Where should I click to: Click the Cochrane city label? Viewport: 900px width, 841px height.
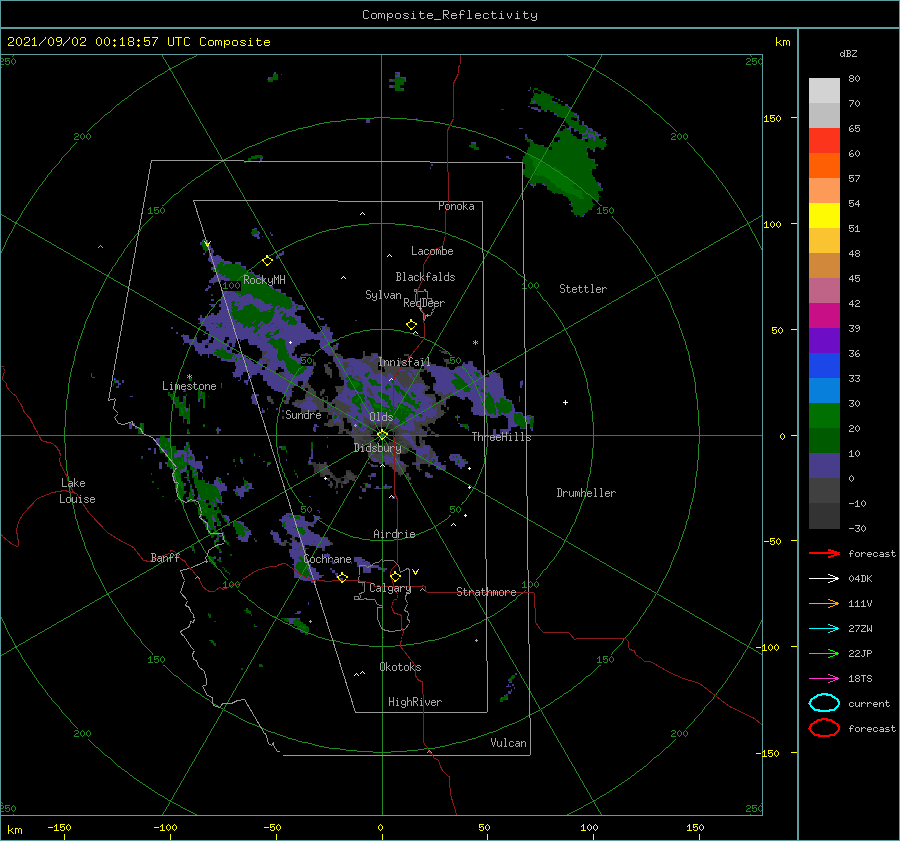327,559
